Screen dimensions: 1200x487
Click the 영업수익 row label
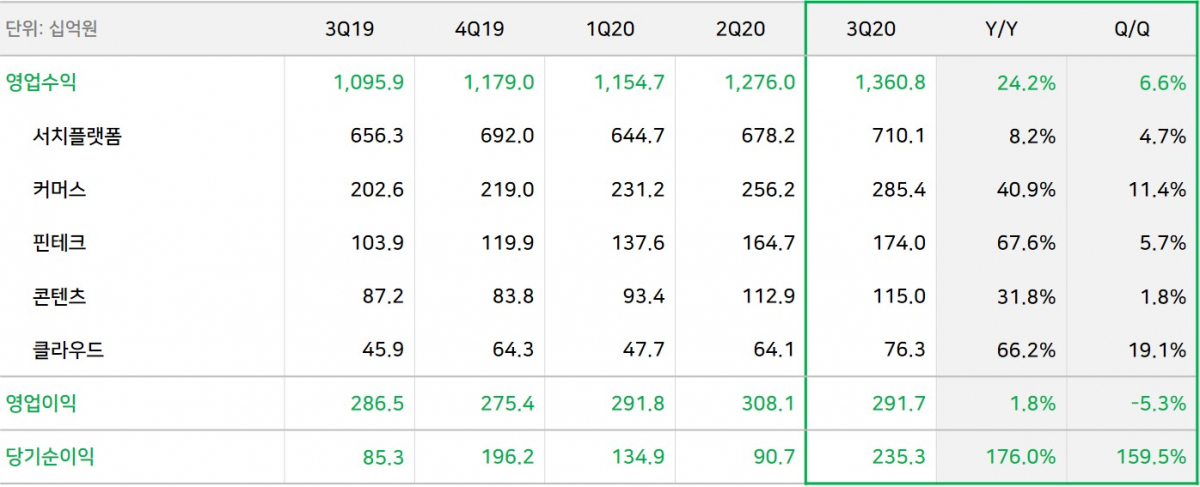(x=41, y=83)
